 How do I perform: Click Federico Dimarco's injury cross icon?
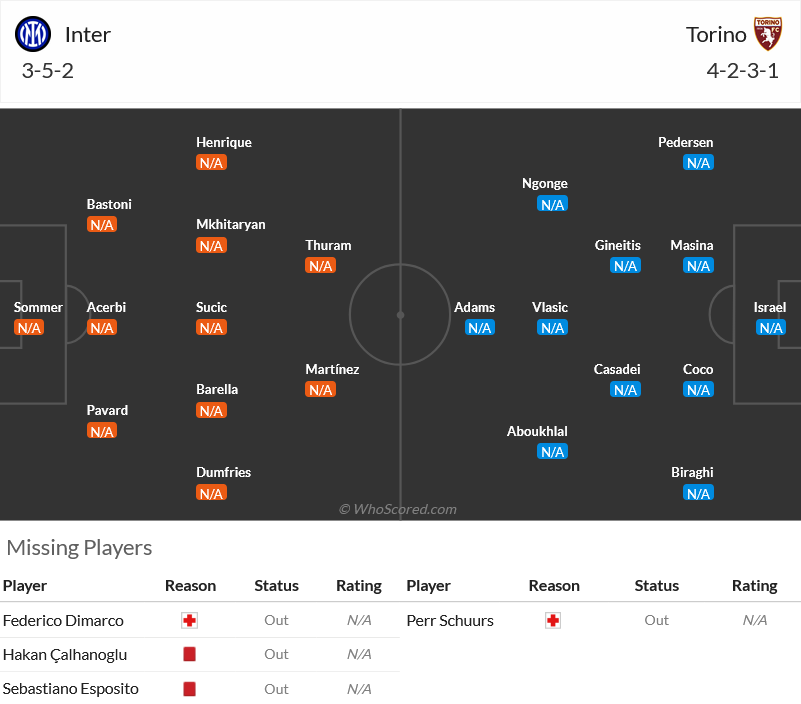coord(190,621)
